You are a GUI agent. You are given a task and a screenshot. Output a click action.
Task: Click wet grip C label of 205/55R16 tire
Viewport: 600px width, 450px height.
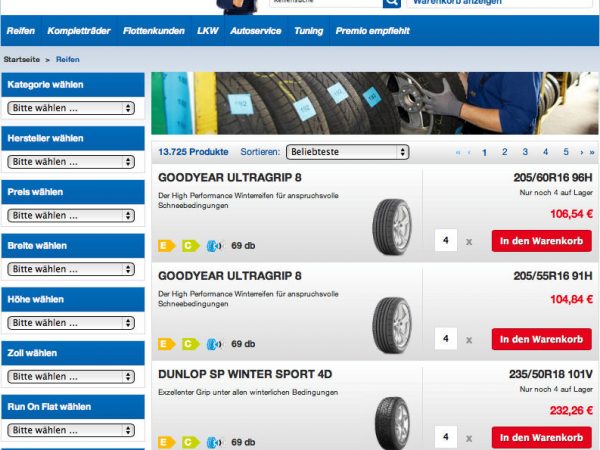click(191, 344)
